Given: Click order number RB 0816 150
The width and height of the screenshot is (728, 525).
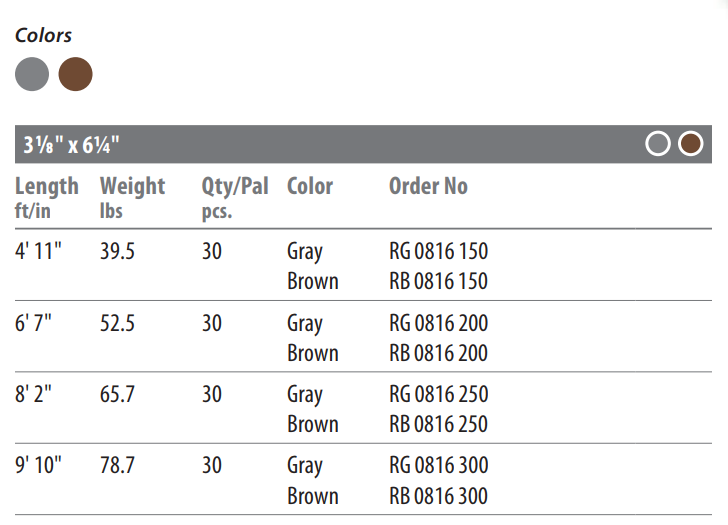Looking at the screenshot, I should pyautogui.click(x=438, y=281).
